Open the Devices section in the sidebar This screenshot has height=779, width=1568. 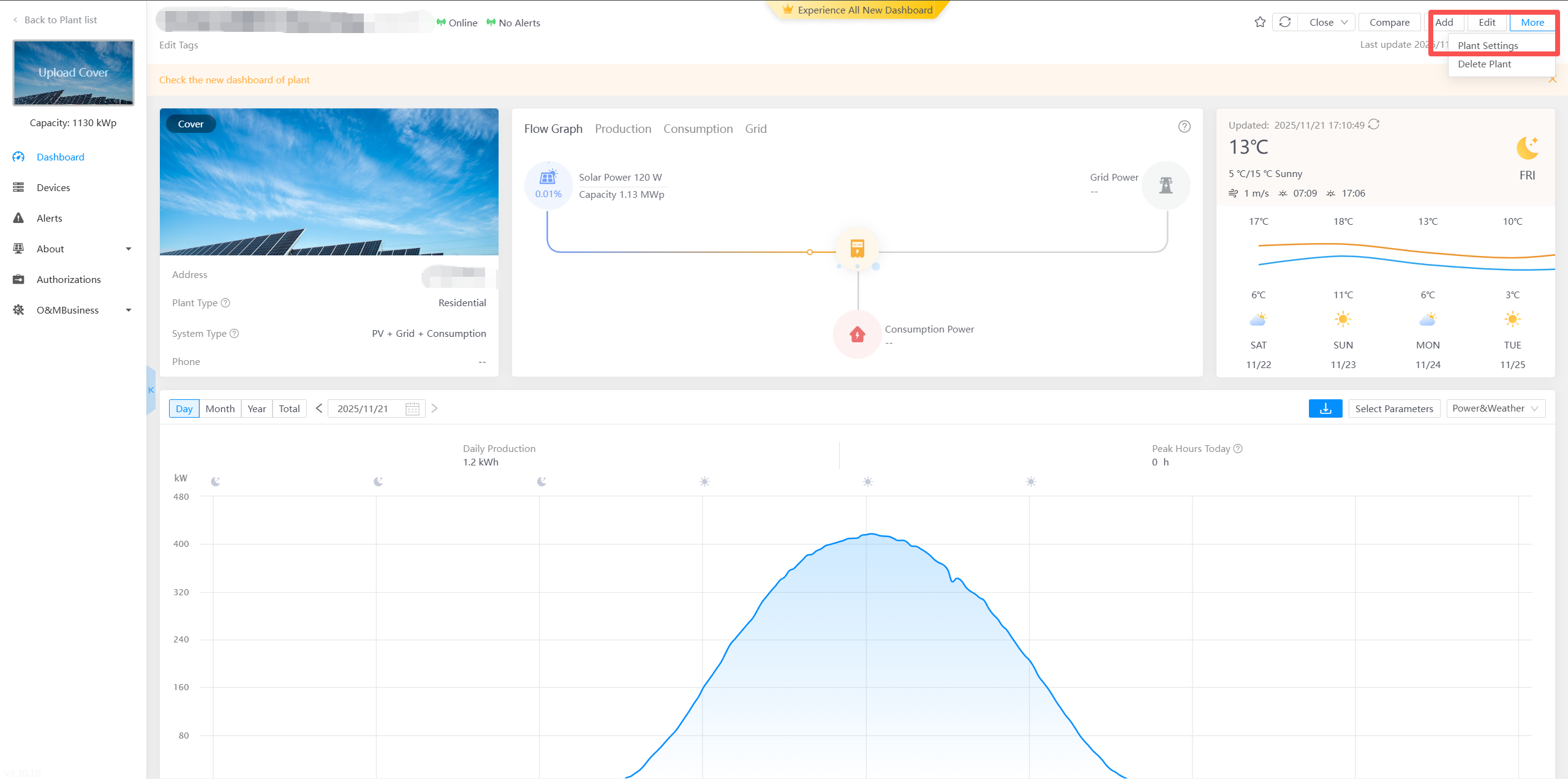click(53, 187)
